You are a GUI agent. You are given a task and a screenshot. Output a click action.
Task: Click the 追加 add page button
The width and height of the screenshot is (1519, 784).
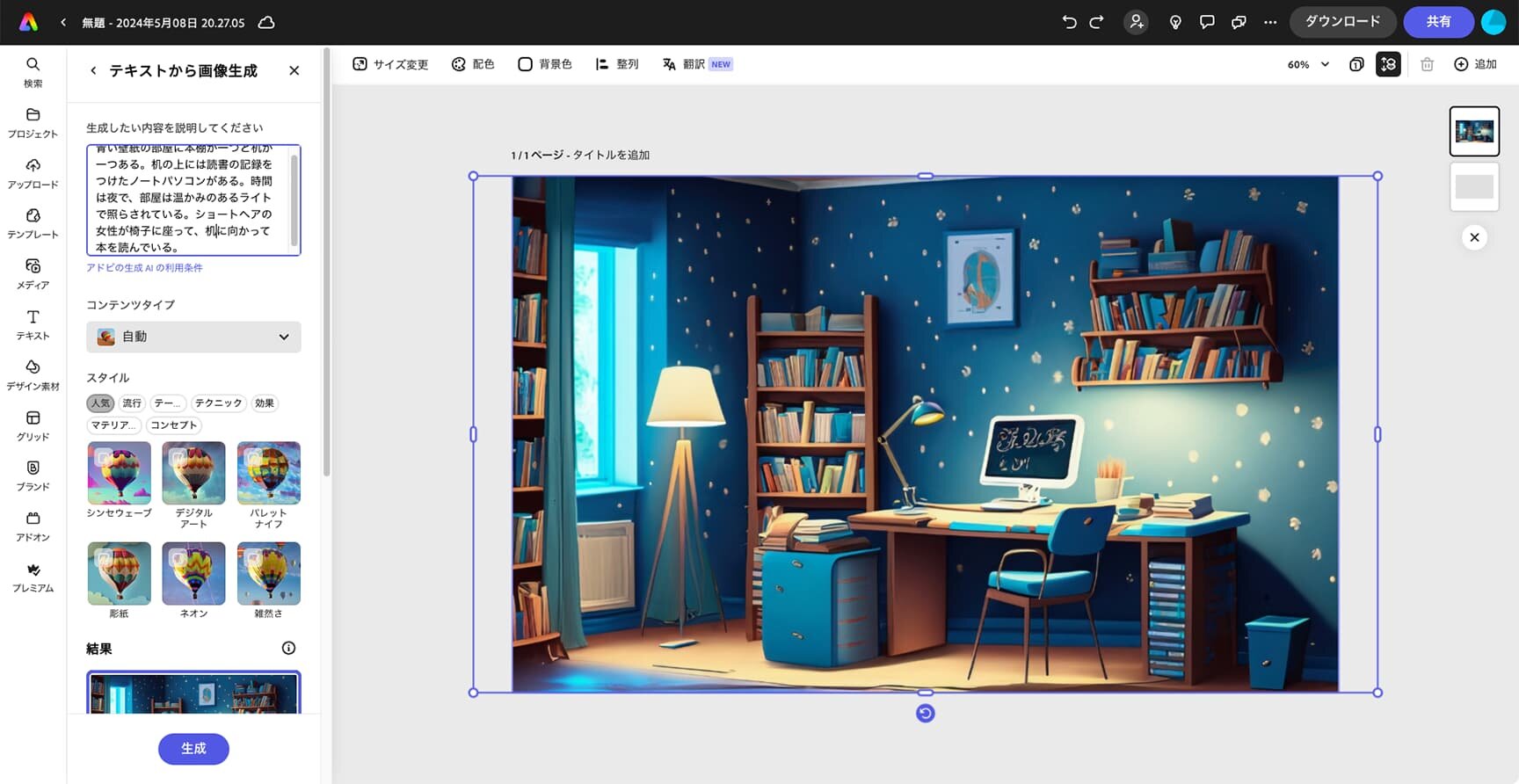coord(1475,64)
